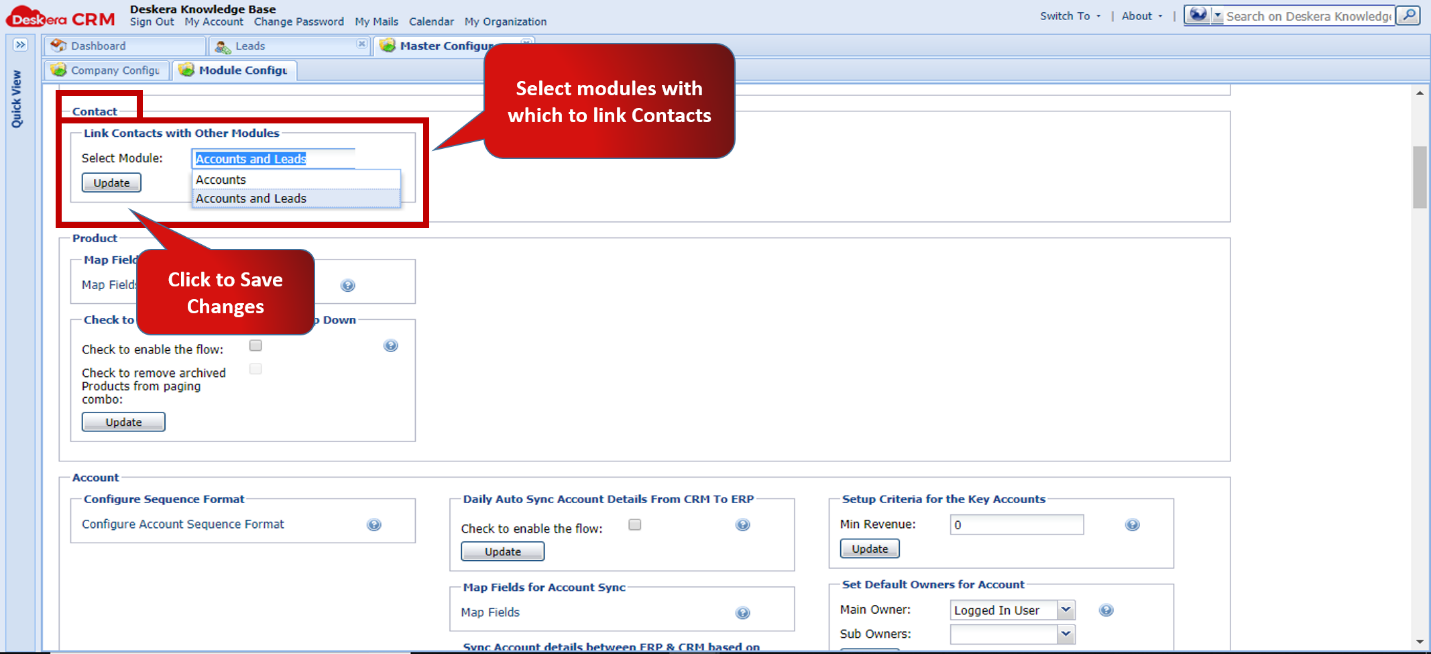This screenshot has height=654, width=1431.
Task: Click the globe icon in the search bar
Action: tap(1198, 14)
